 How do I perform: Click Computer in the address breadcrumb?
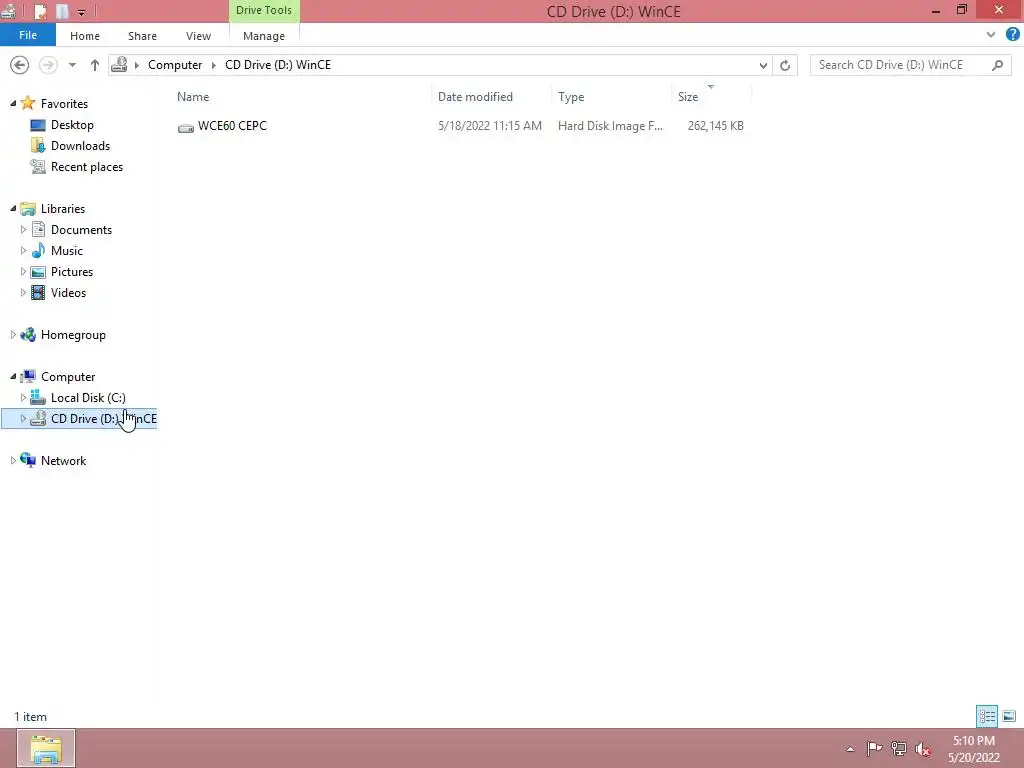coord(175,65)
